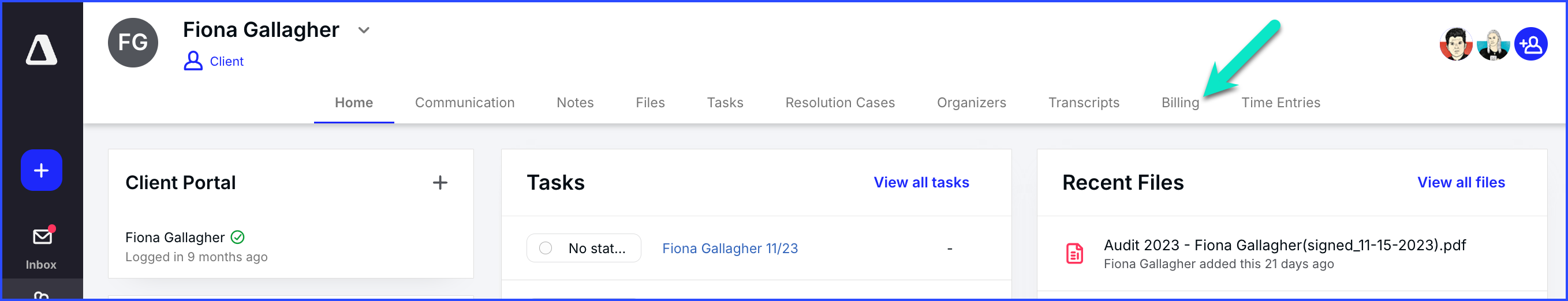
Task: Open the Communication tab
Action: click(x=464, y=103)
